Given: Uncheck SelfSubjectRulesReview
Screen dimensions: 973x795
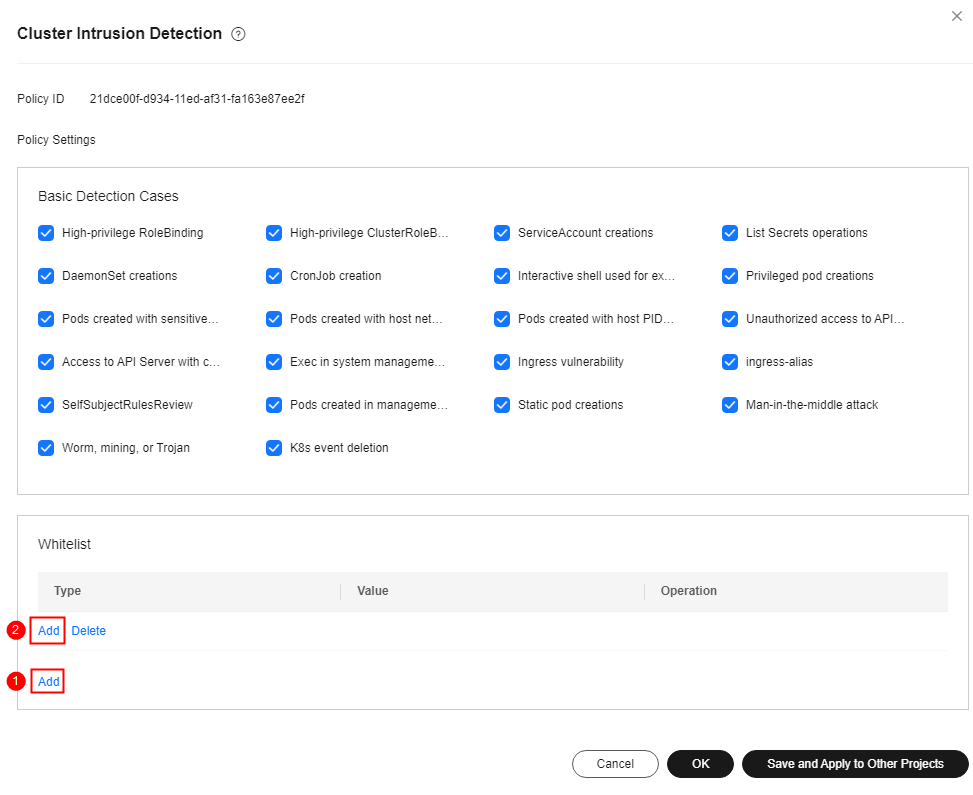Looking at the screenshot, I should click(x=46, y=405).
